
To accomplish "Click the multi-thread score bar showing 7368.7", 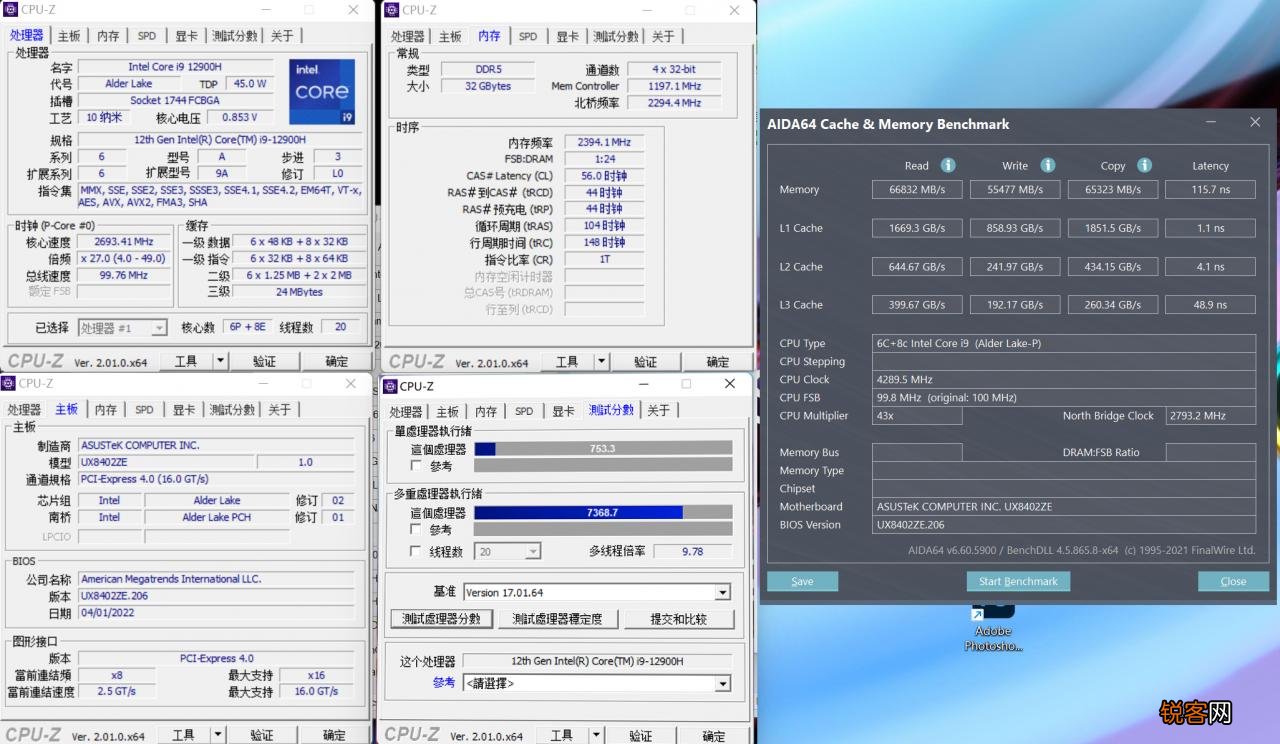I will point(603,513).
